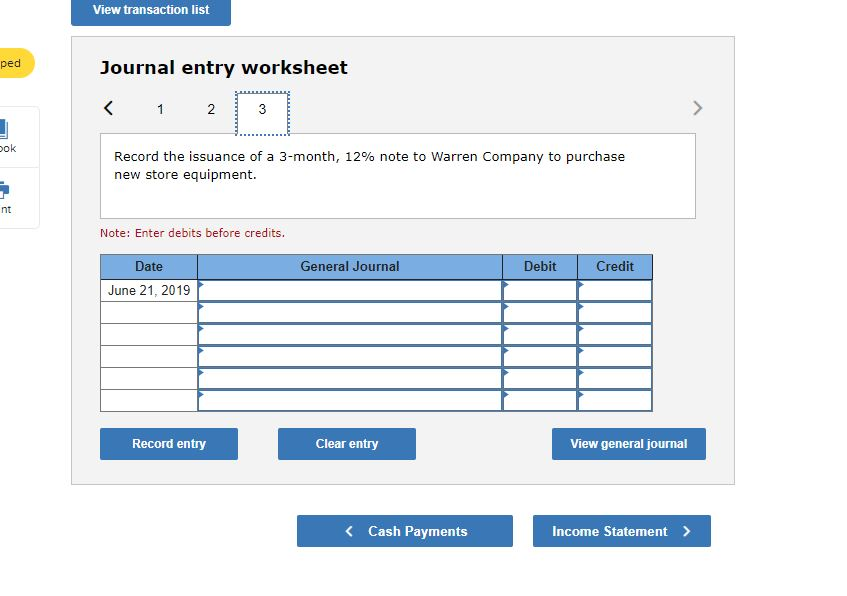
Task: Click the Record entry button
Action: (168, 443)
